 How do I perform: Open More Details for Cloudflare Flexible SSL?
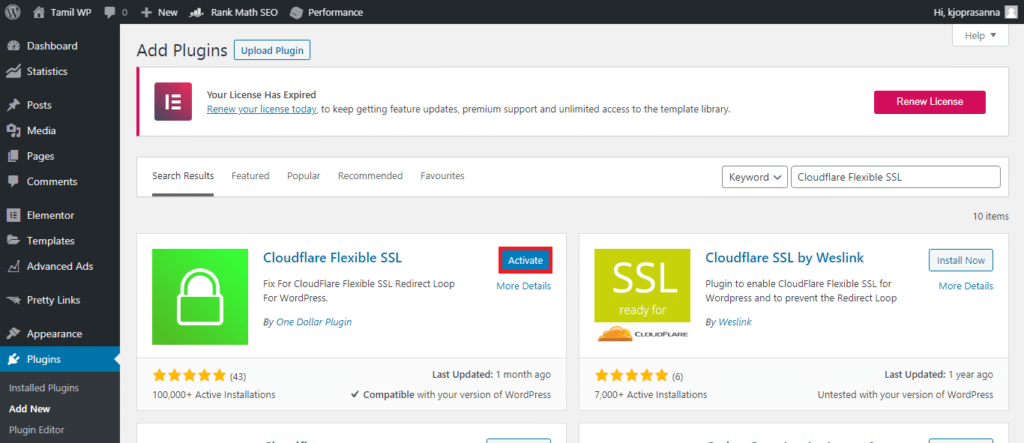(x=524, y=286)
